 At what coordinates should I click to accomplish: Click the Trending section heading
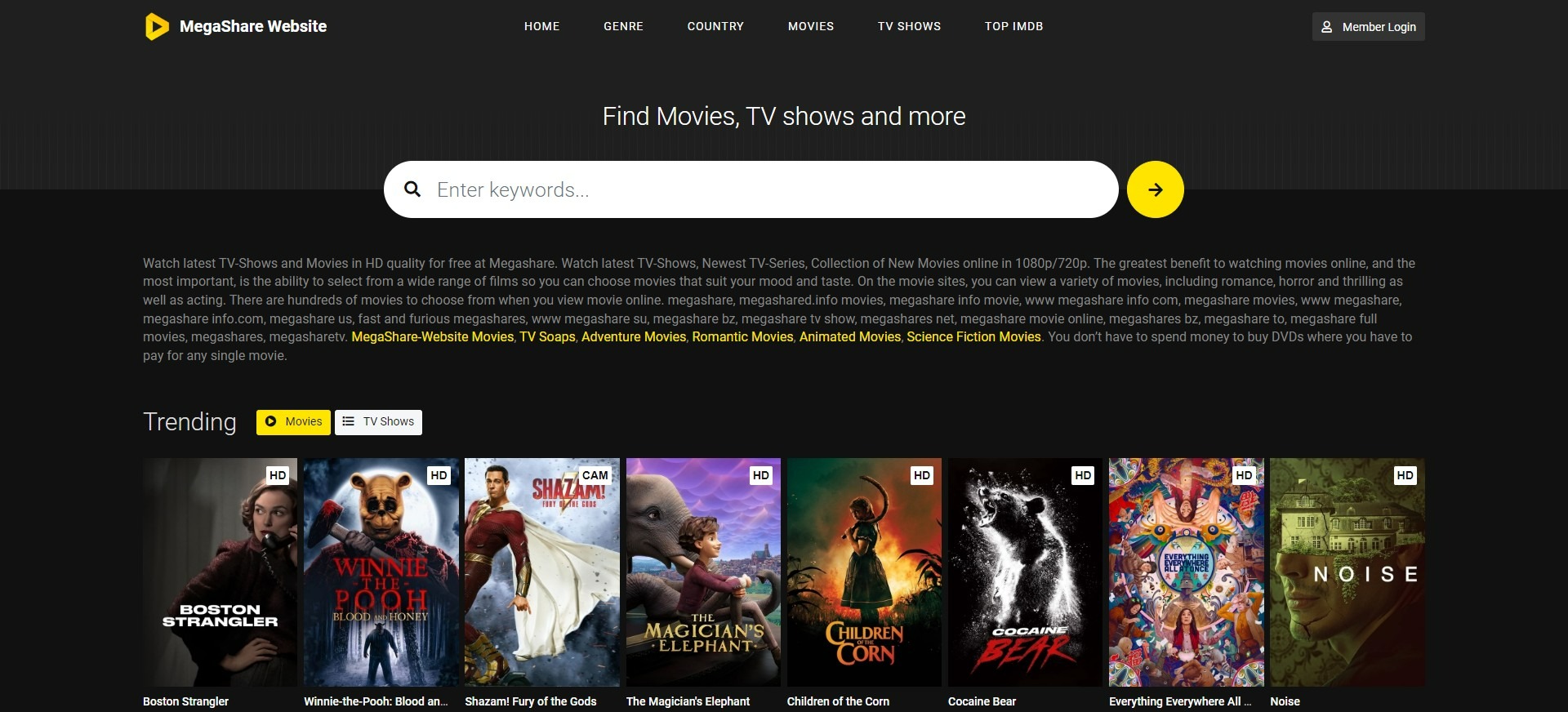click(x=189, y=422)
